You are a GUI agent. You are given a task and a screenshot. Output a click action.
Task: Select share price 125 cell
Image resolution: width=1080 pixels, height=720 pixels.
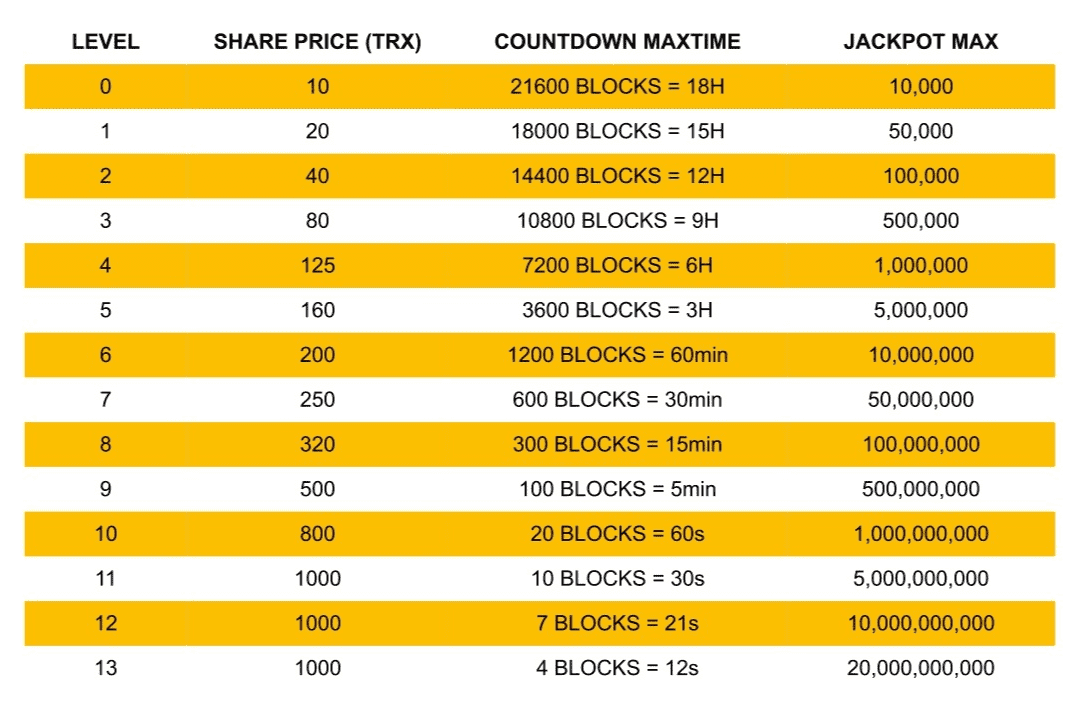click(x=317, y=266)
